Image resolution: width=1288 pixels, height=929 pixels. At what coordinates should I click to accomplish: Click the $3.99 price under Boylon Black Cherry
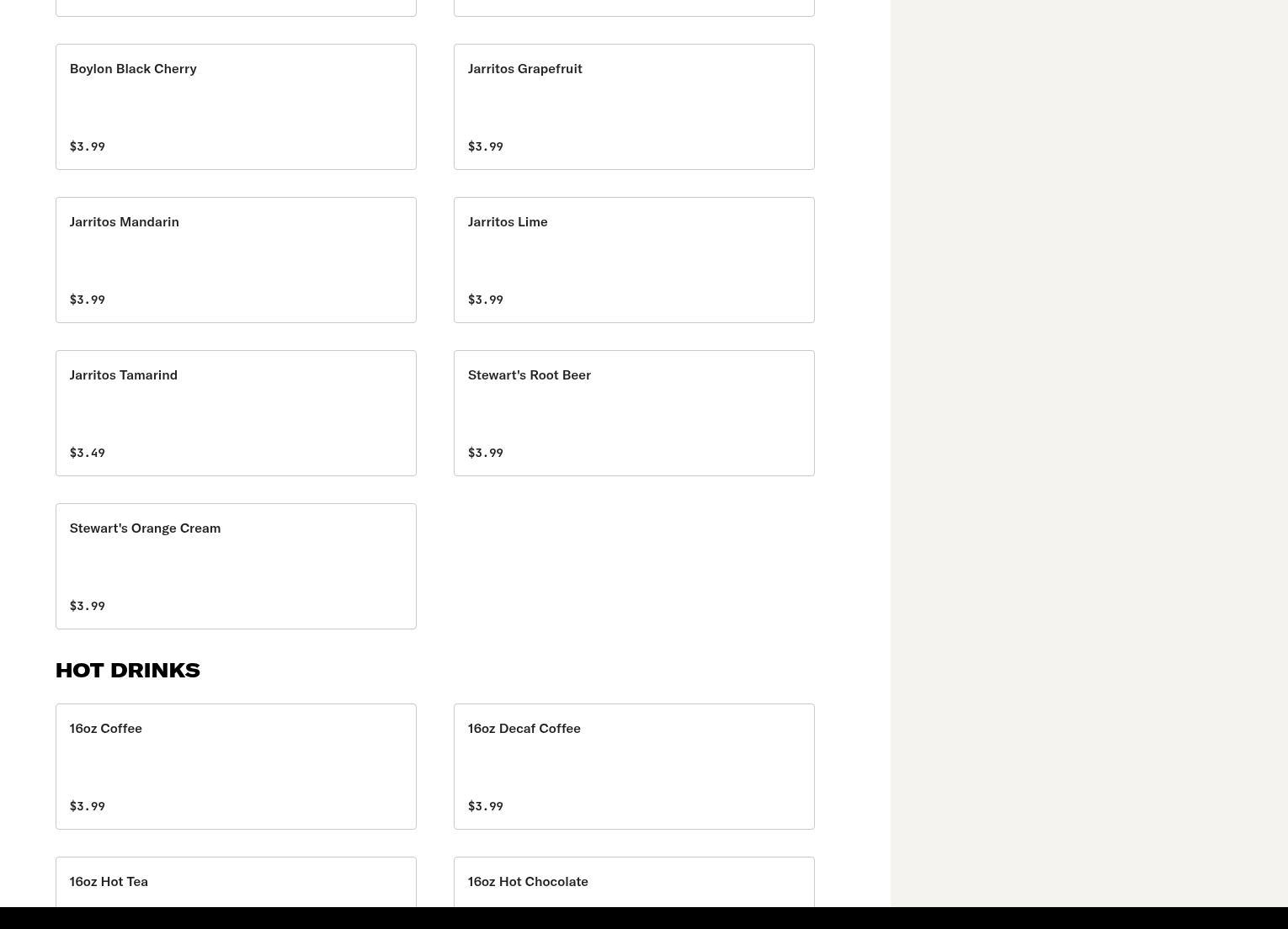point(88,146)
